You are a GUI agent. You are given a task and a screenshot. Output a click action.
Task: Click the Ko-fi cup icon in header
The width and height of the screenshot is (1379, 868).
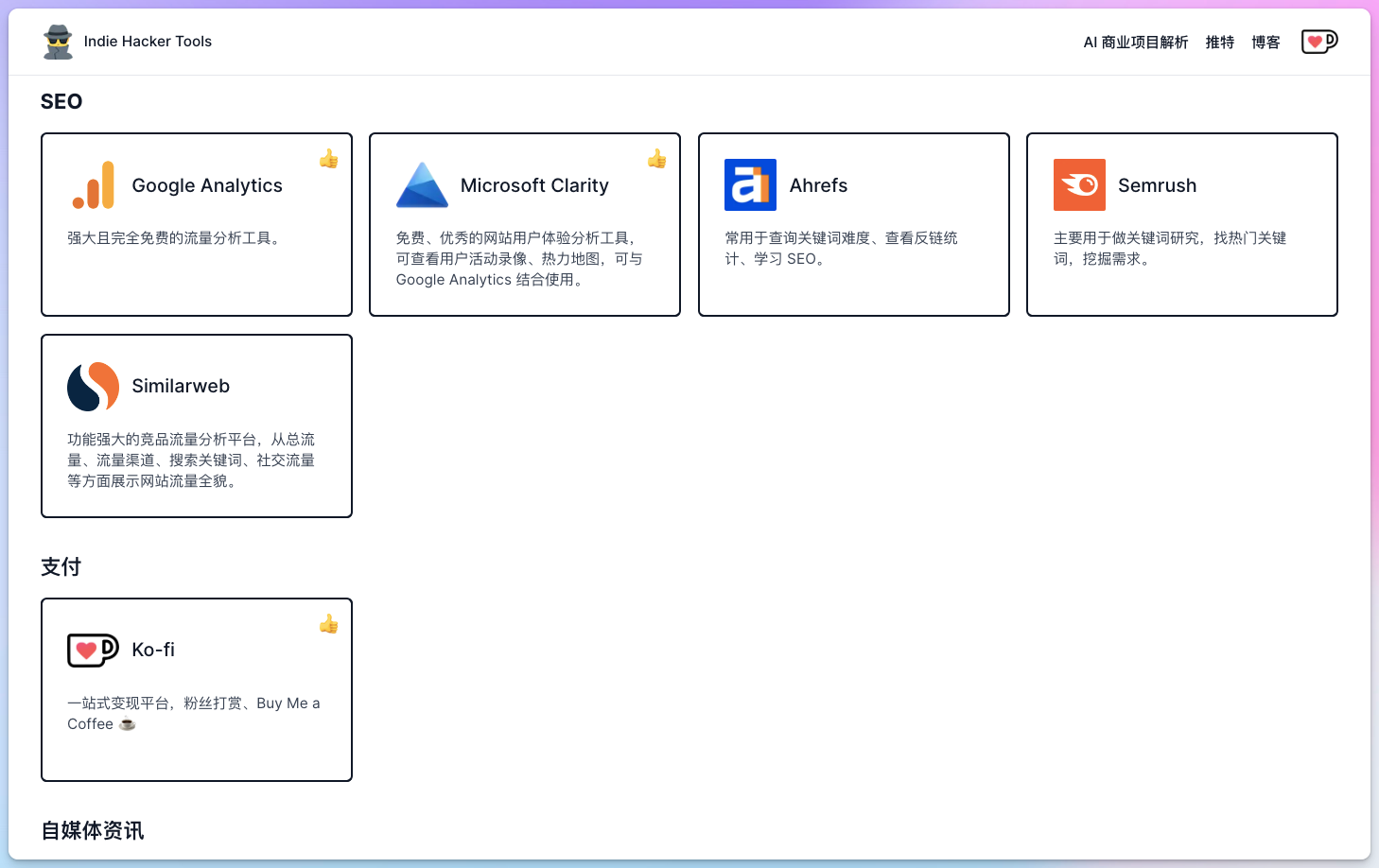(x=1319, y=42)
